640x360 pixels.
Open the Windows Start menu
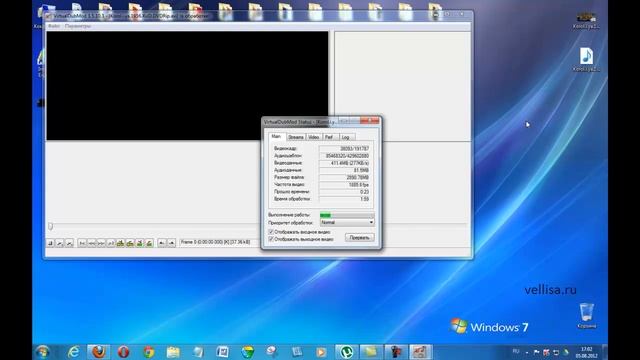coord(43,351)
